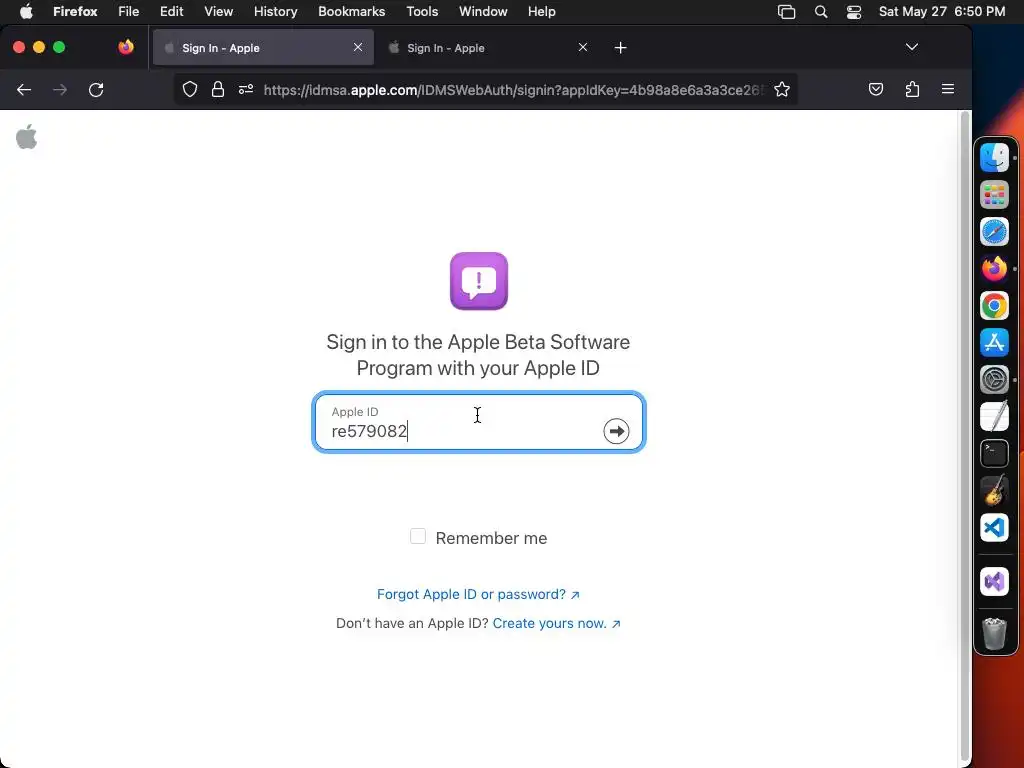Open App Store from the dock

(x=994, y=342)
